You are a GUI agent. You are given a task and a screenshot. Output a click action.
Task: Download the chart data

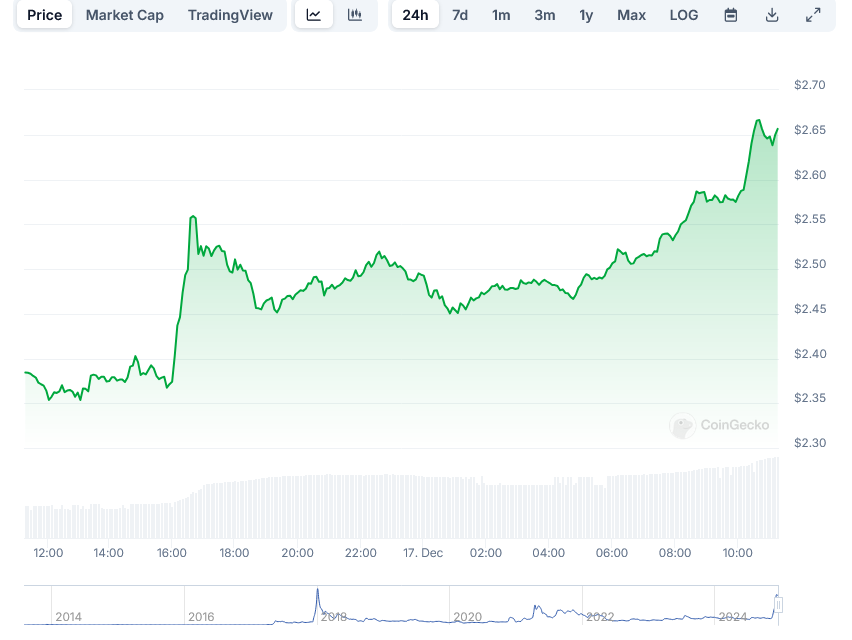[772, 15]
